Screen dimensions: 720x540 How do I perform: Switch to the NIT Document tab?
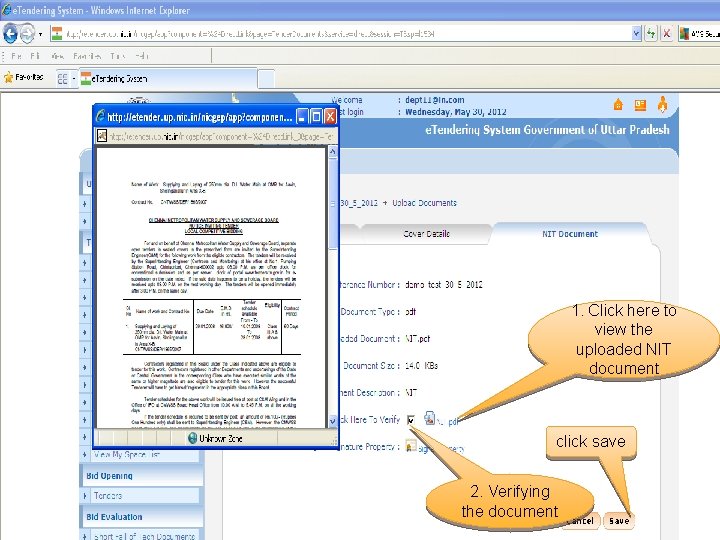click(x=570, y=234)
